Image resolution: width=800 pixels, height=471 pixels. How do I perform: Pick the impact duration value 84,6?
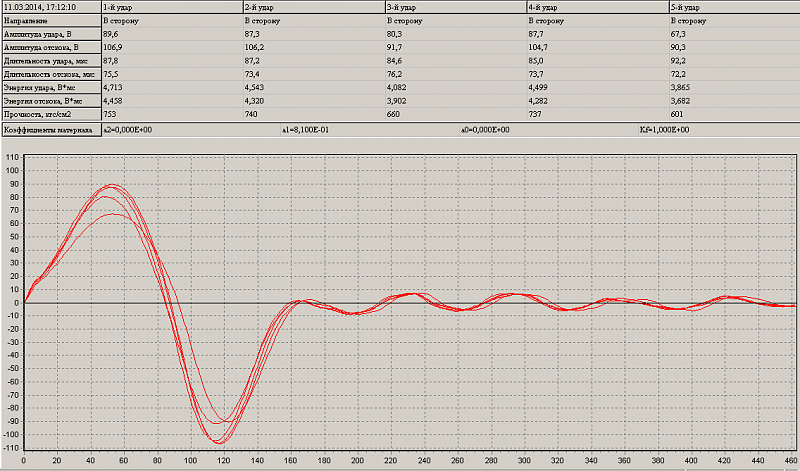click(396, 61)
